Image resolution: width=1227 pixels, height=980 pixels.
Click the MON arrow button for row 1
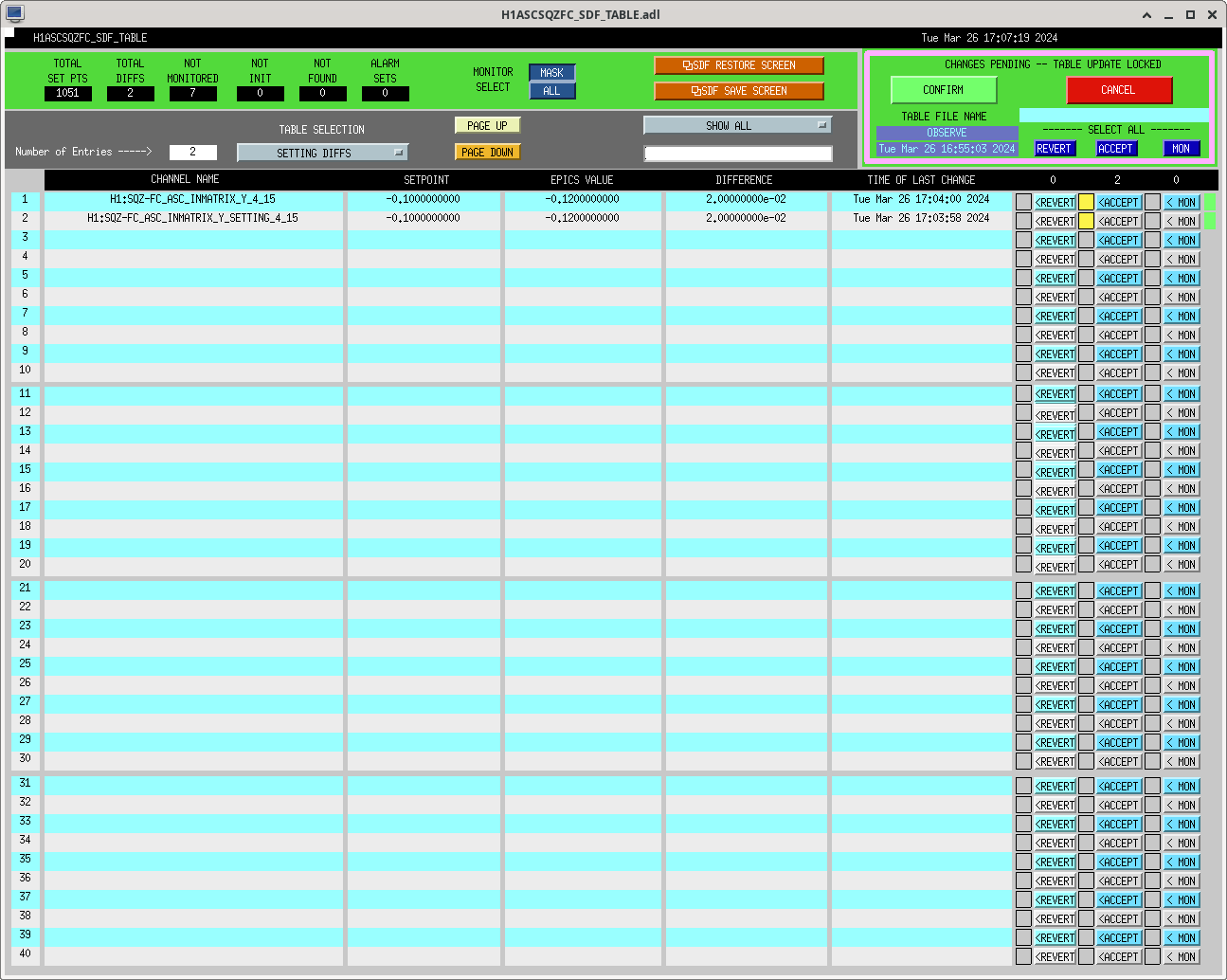(x=1182, y=203)
